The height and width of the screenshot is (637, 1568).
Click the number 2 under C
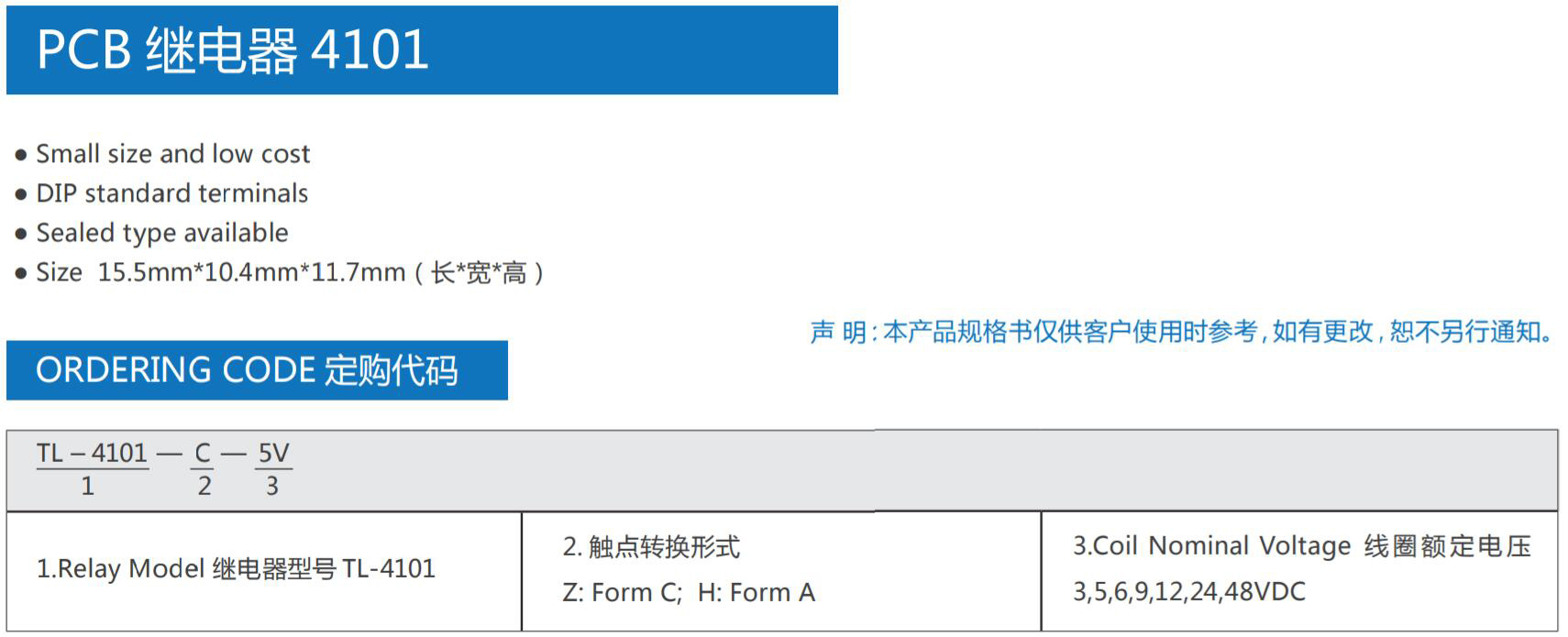tap(204, 486)
